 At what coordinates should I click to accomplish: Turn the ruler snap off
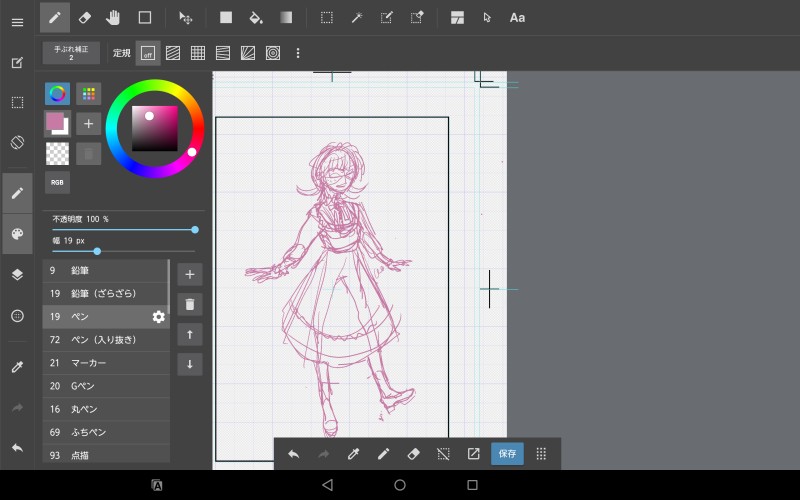pyautogui.click(x=147, y=53)
